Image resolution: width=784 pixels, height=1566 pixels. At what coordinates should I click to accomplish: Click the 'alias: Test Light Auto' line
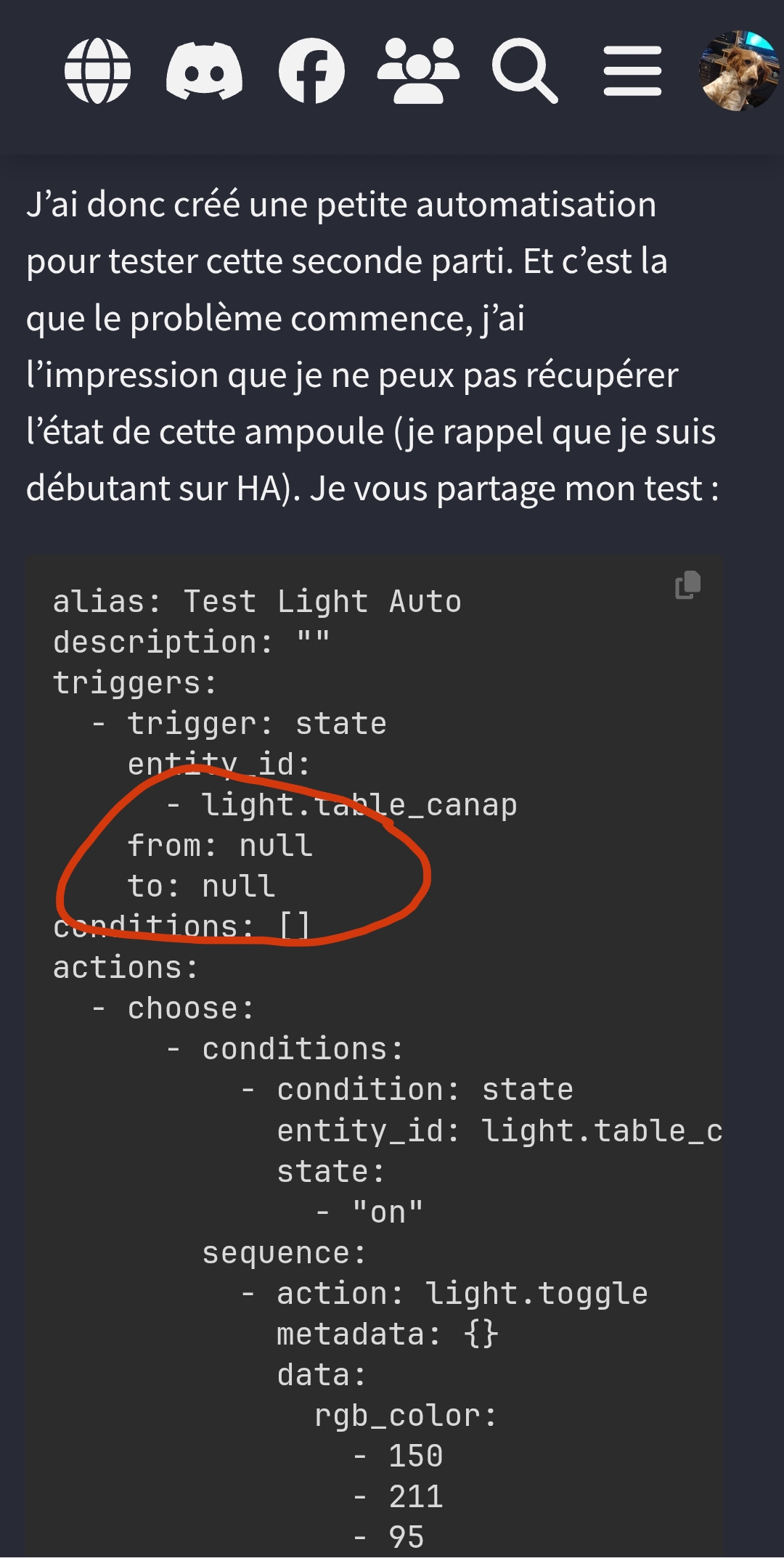click(257, 602)
